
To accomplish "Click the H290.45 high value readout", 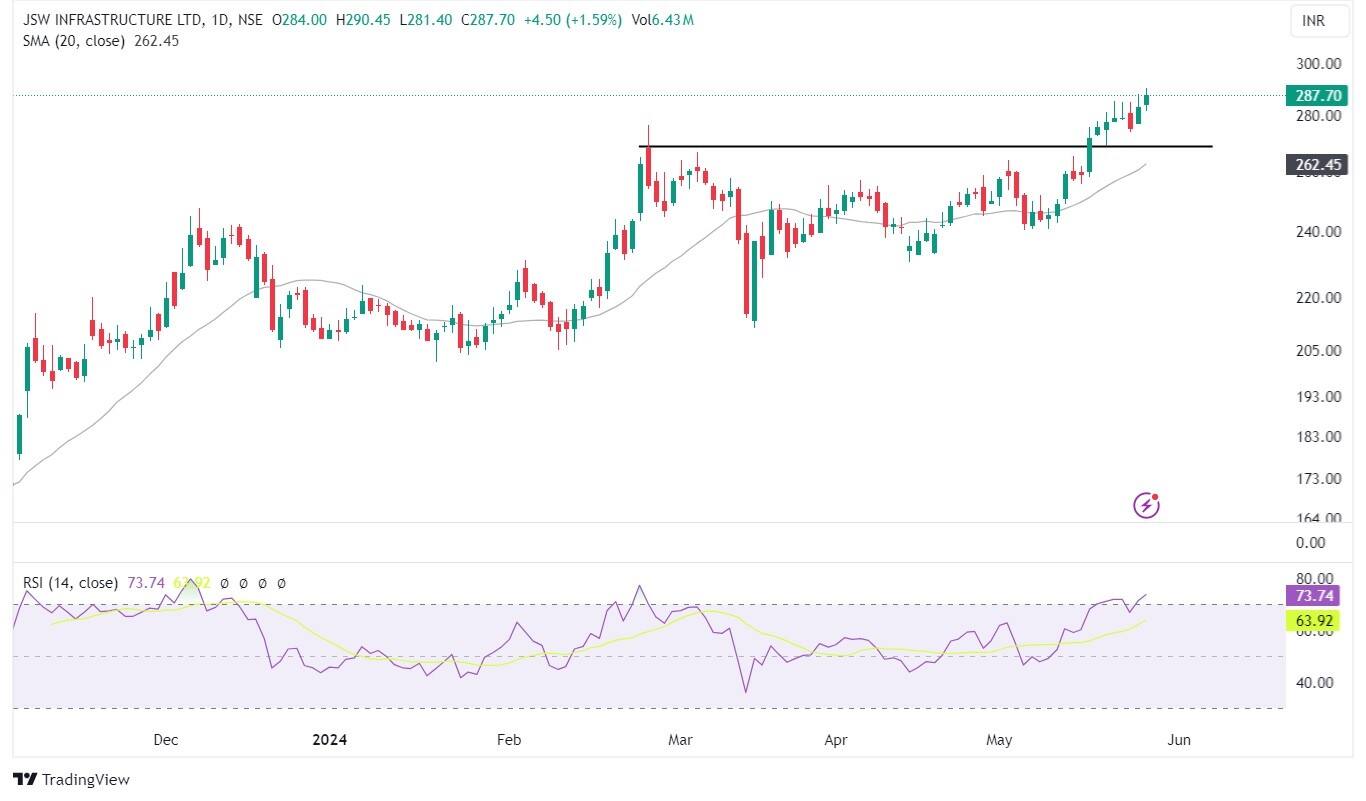I will [363, 20].
